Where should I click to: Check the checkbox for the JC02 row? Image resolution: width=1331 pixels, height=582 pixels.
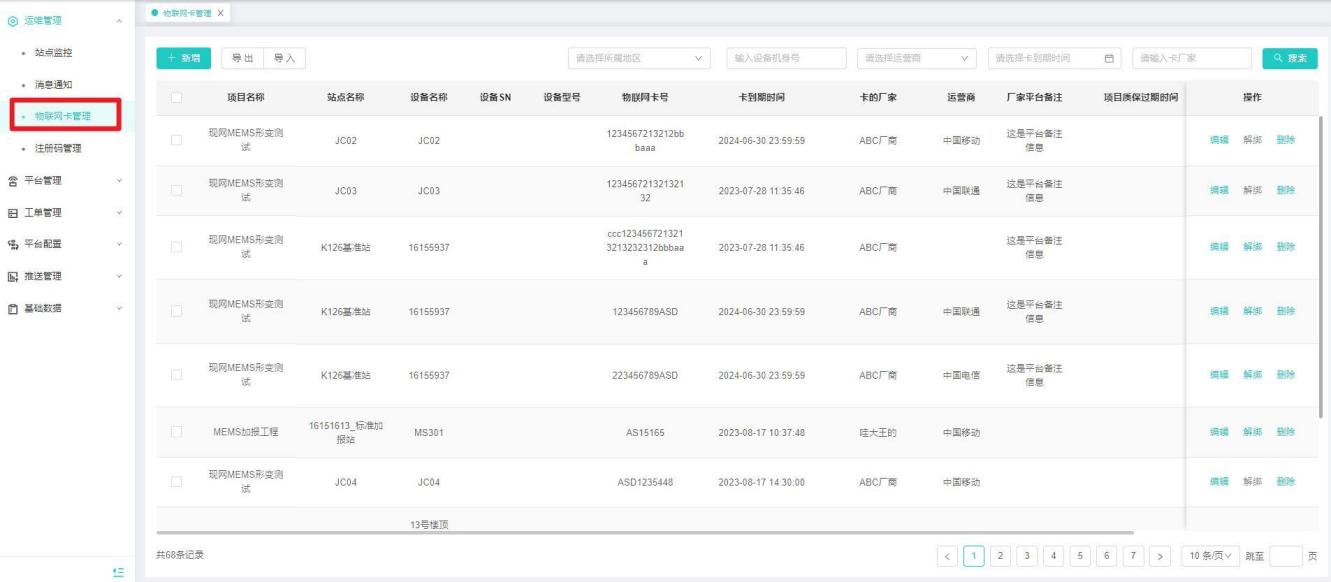pos(176,140)
